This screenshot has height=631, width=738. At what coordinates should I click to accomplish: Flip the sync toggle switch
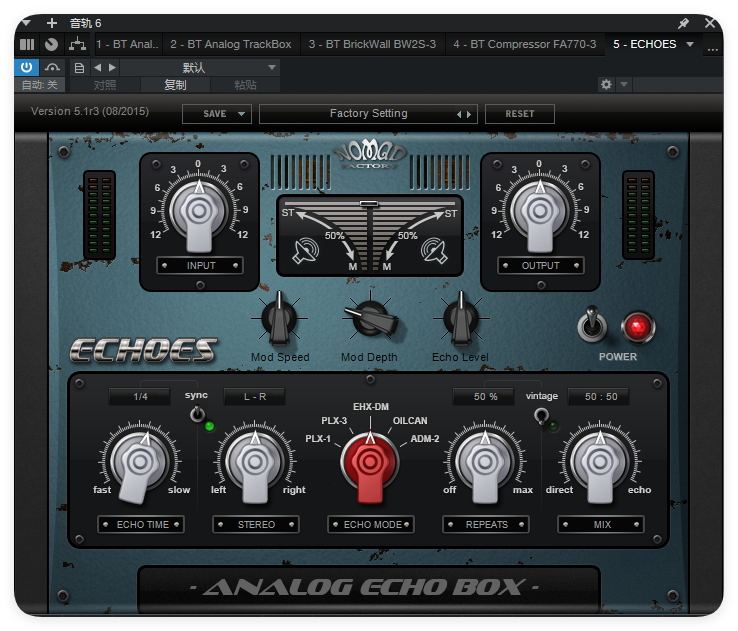coord(198,415)
